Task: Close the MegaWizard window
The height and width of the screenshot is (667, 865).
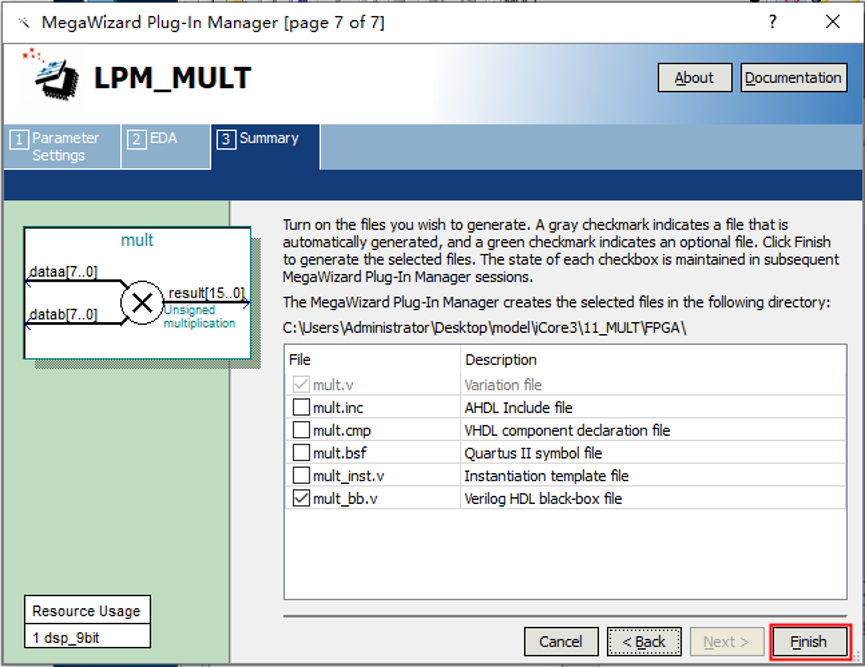Action: coord(832,22)
